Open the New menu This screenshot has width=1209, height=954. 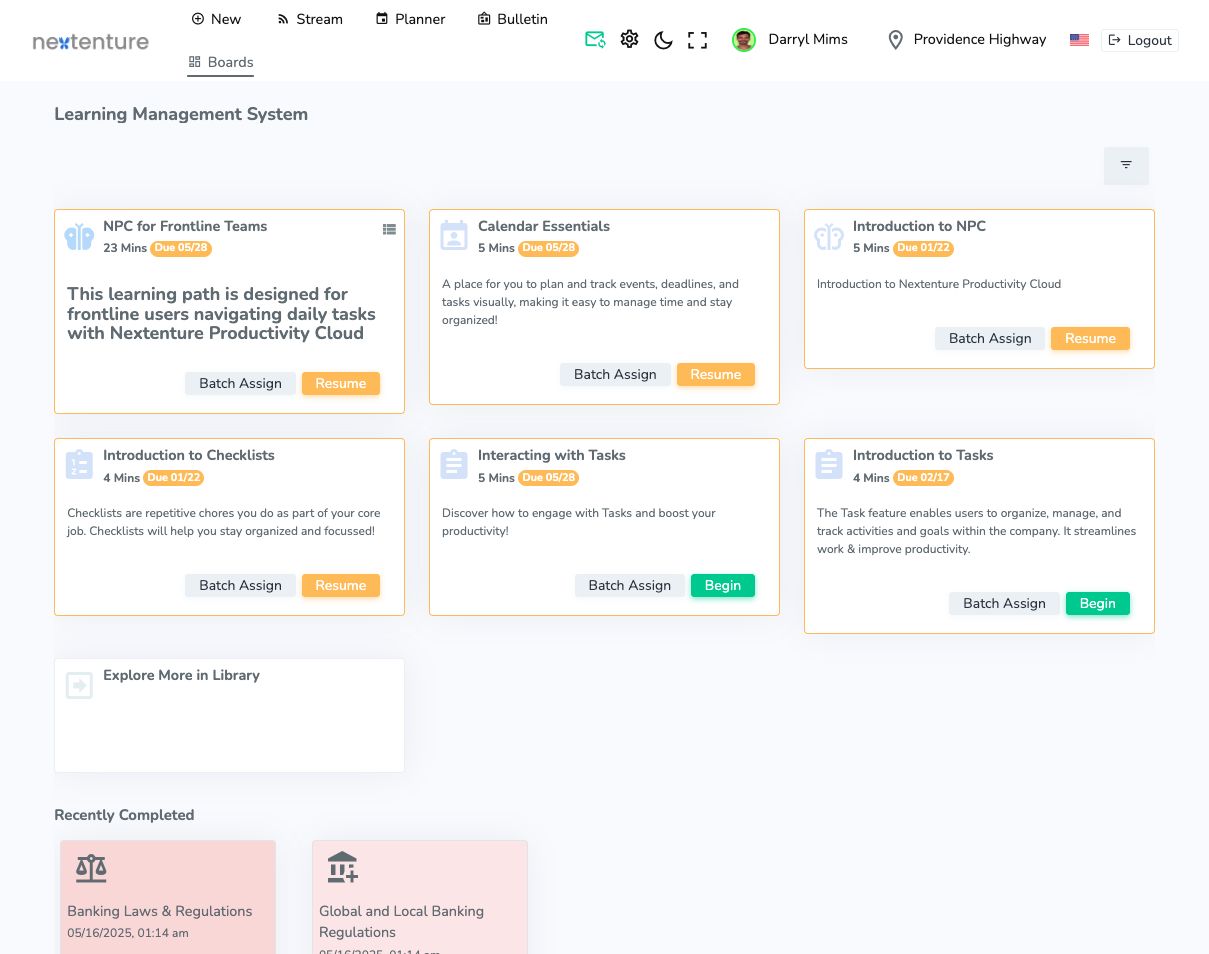(x=216, y=19)
